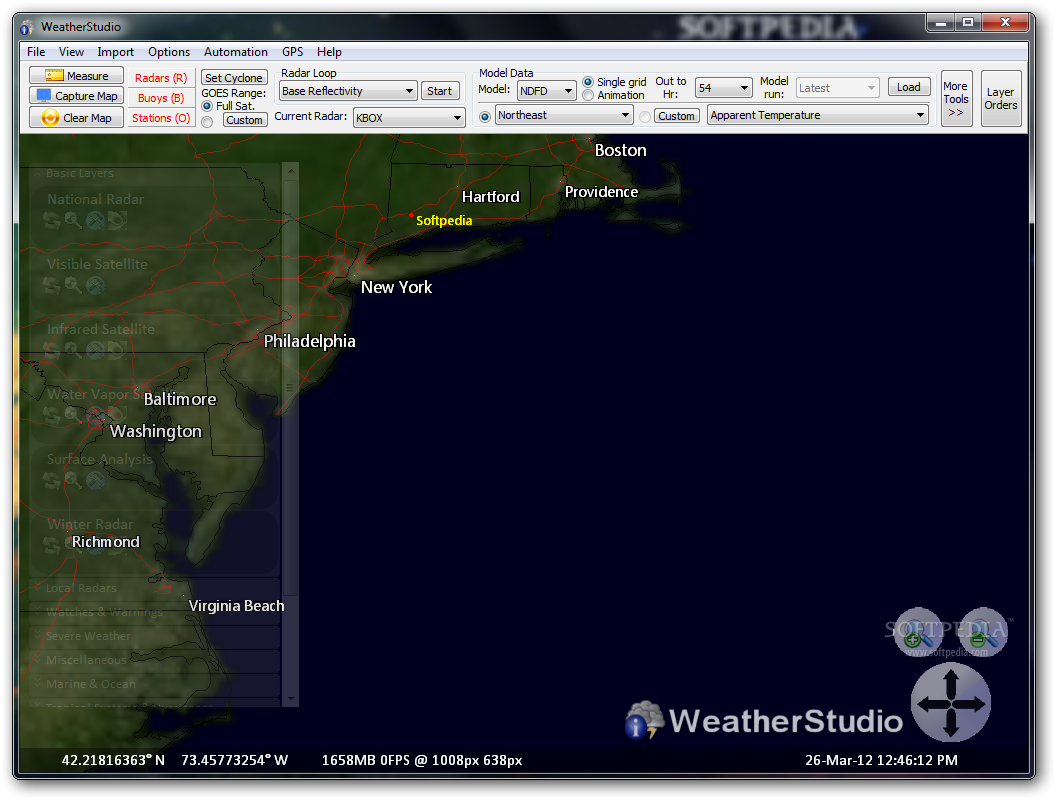Open the Northeast region dropdown
This screenshot has height=800, width=1056.
(x=564, y=115)
